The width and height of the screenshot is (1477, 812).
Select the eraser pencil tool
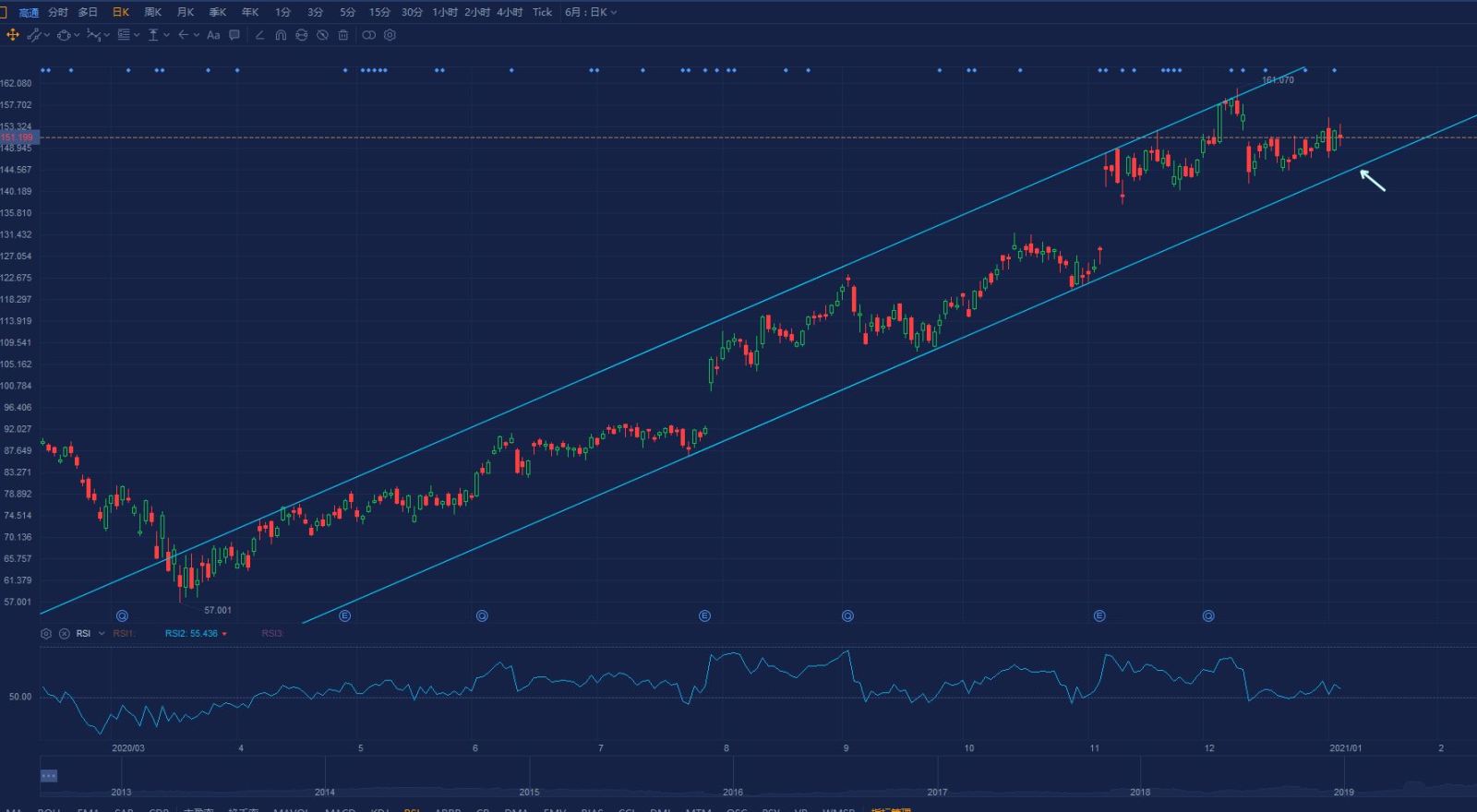point(259,35)
